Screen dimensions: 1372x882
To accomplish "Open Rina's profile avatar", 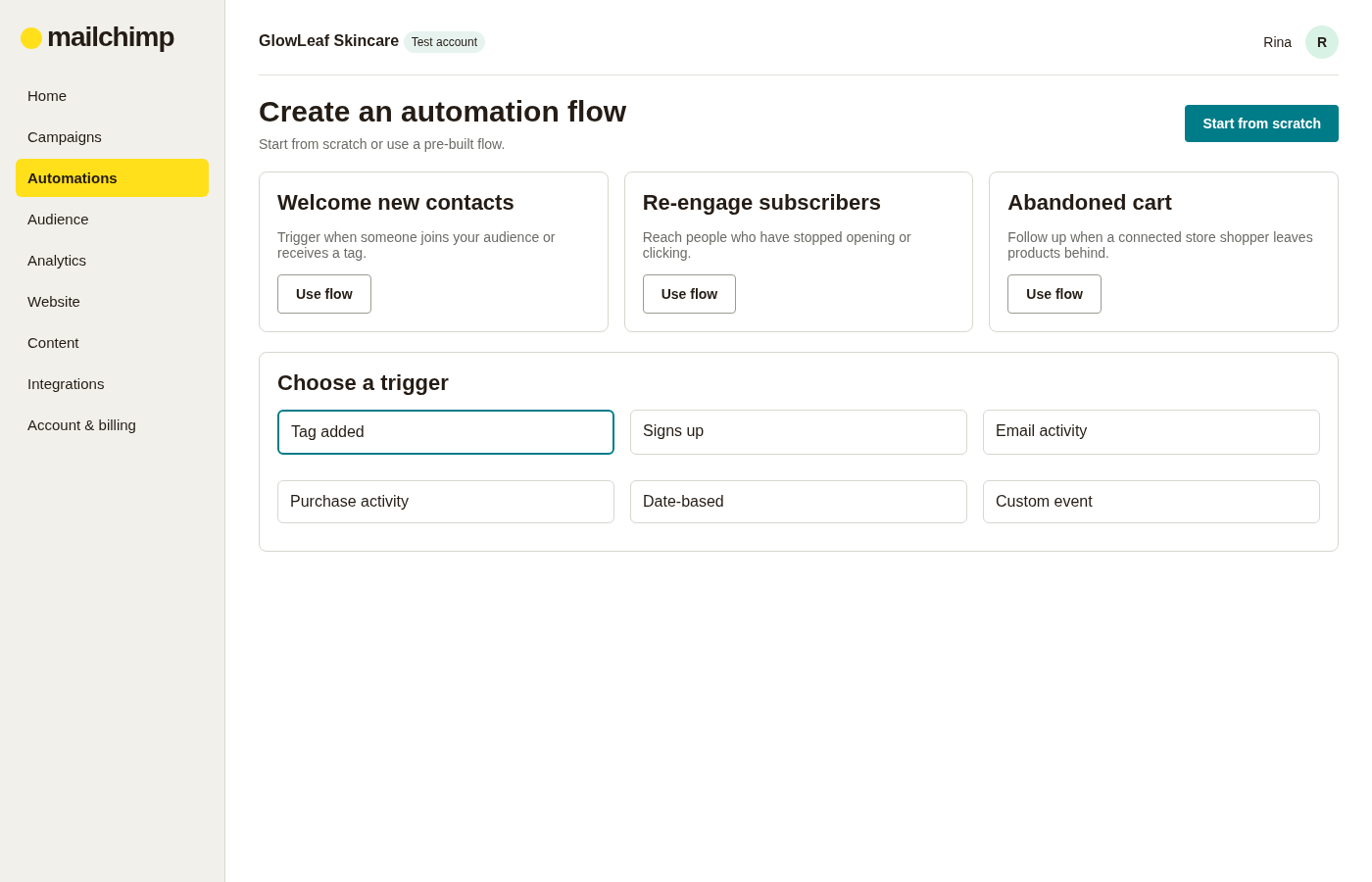I will 1322,42.
